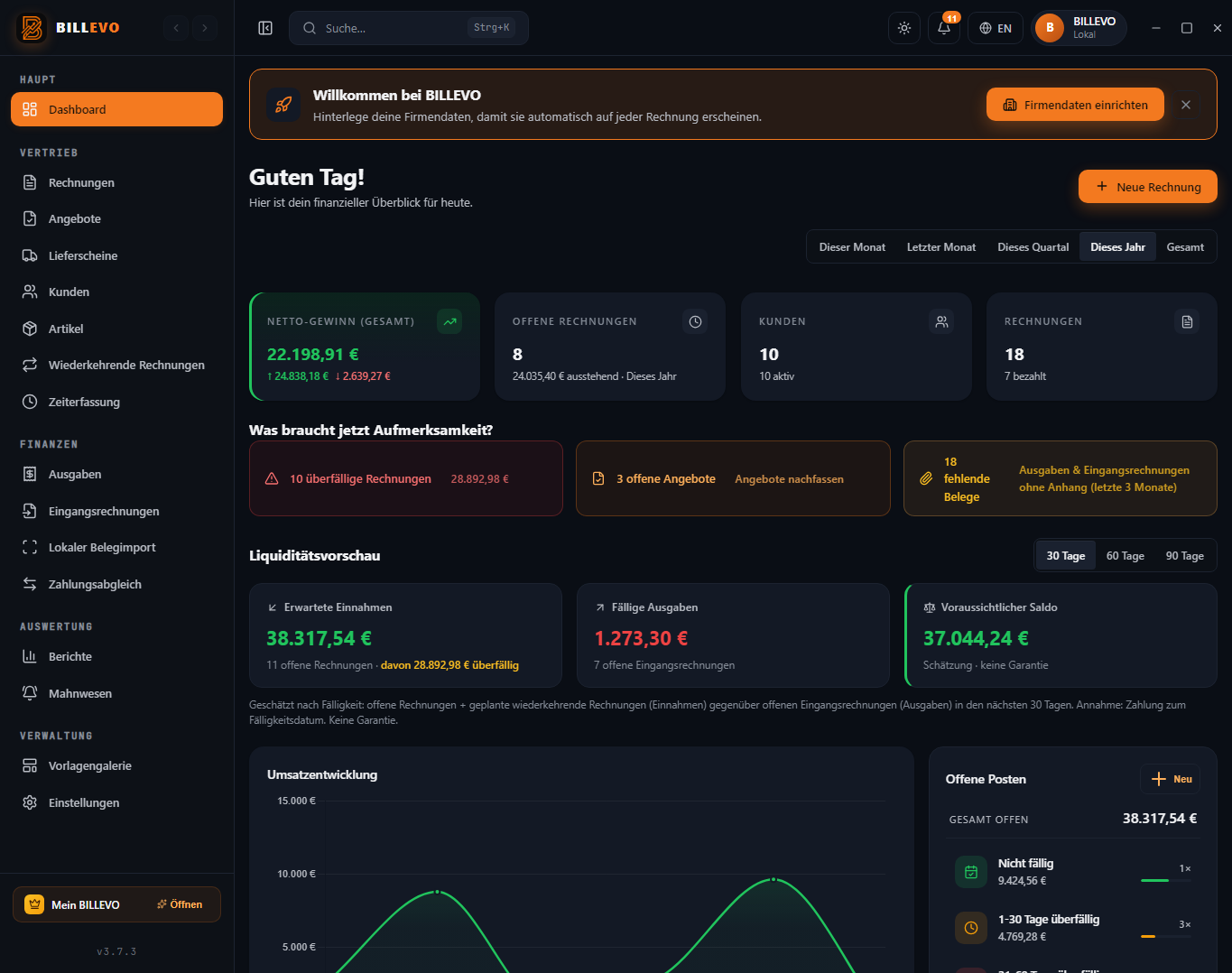The width and height of the screenshot is (1232, 973).
Task: Click Firmendaten einrichten button
Action: [x=1075, y=105]
